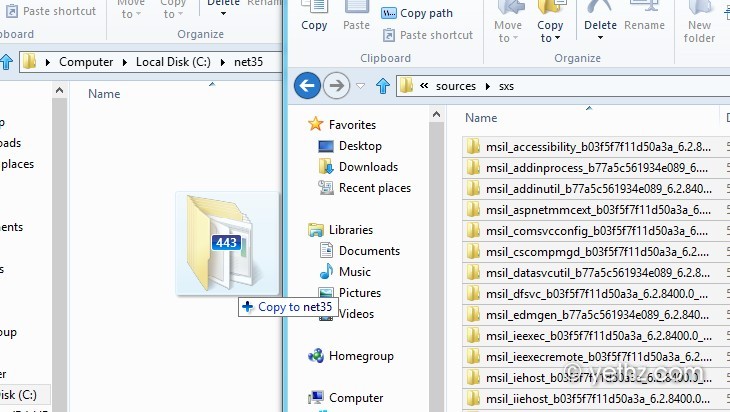Click Copy path in the Clipboard group
This screenshot has width=730, height=412.
coord(417,13)
